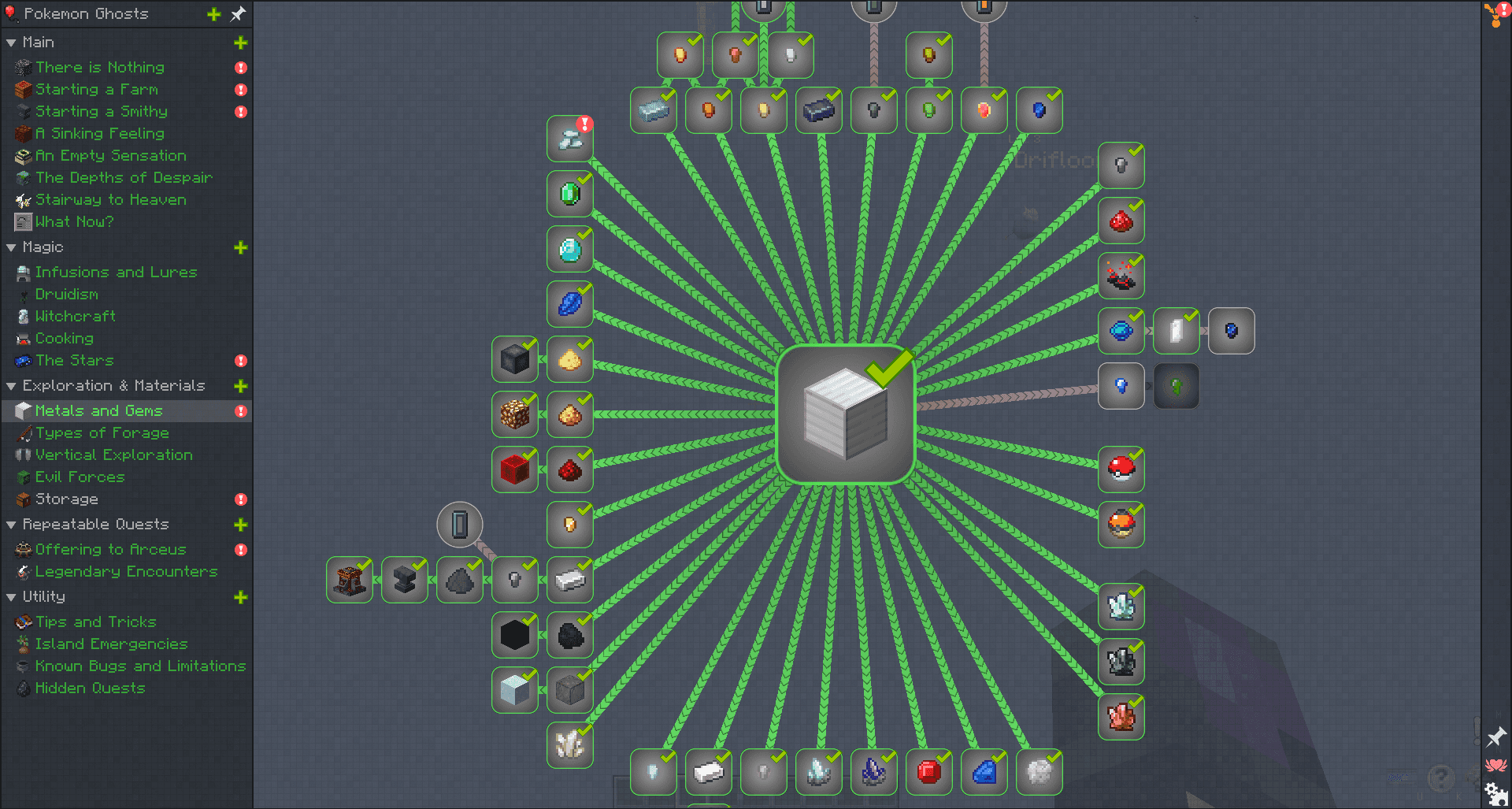Collapse the Main chapter group

pos(11,43)
